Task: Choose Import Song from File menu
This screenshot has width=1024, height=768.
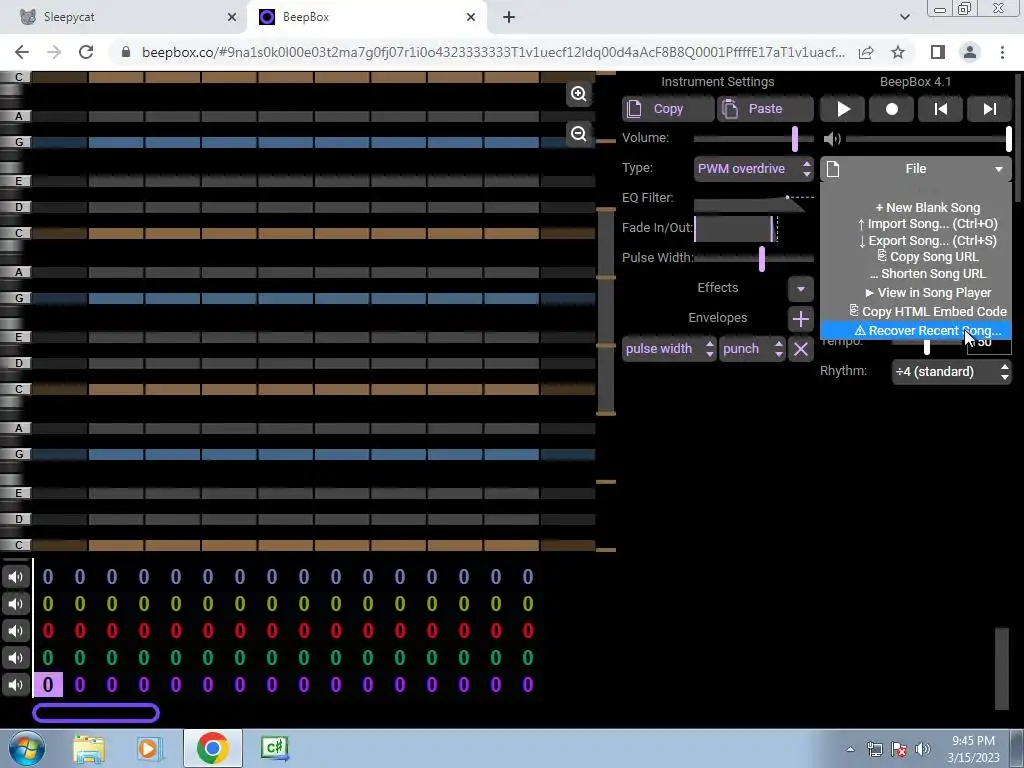Action: tap(916, 224)
